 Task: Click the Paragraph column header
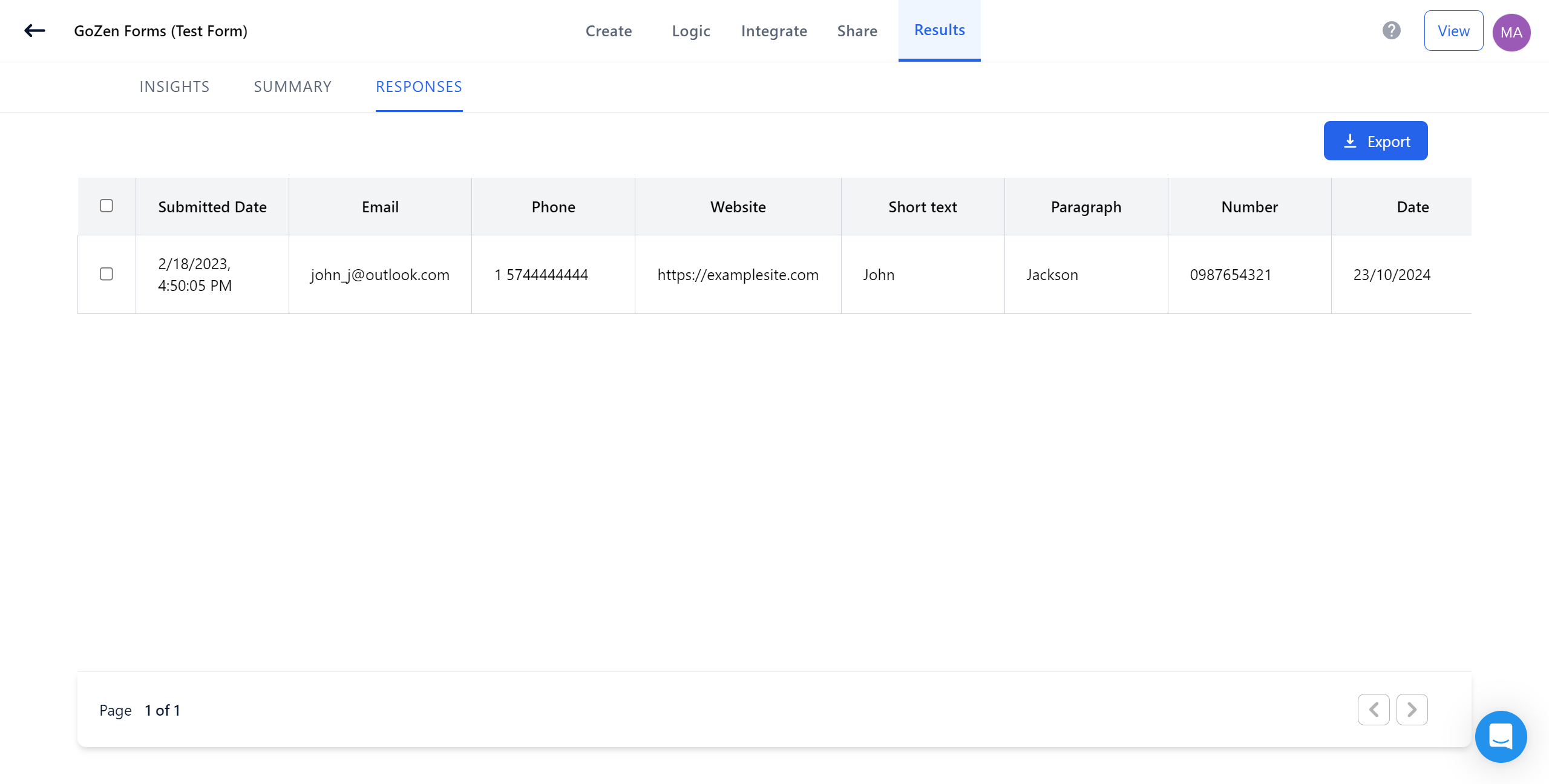pos(1086,207)
